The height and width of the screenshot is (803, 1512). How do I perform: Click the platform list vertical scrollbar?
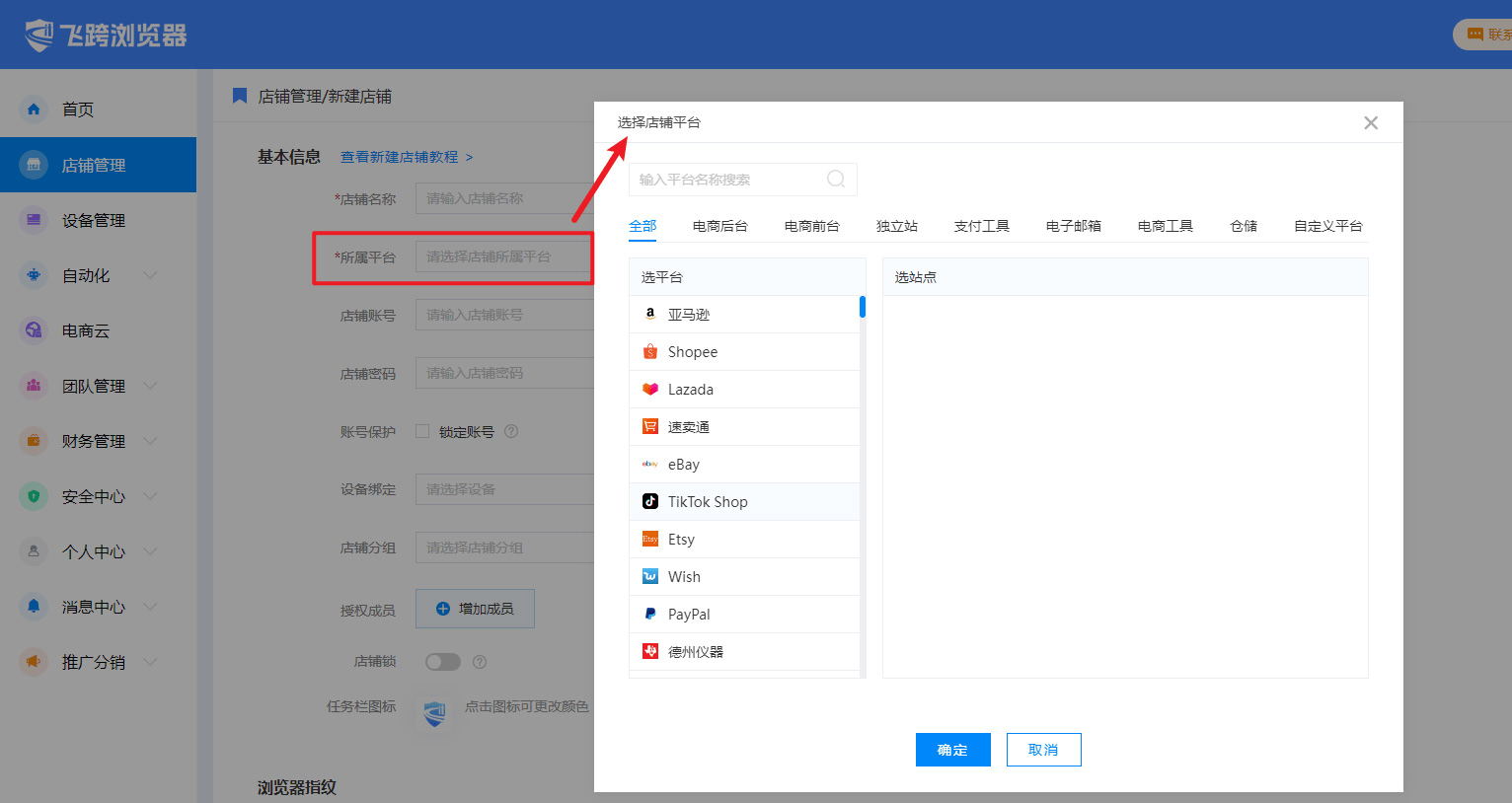pos(862,308)
